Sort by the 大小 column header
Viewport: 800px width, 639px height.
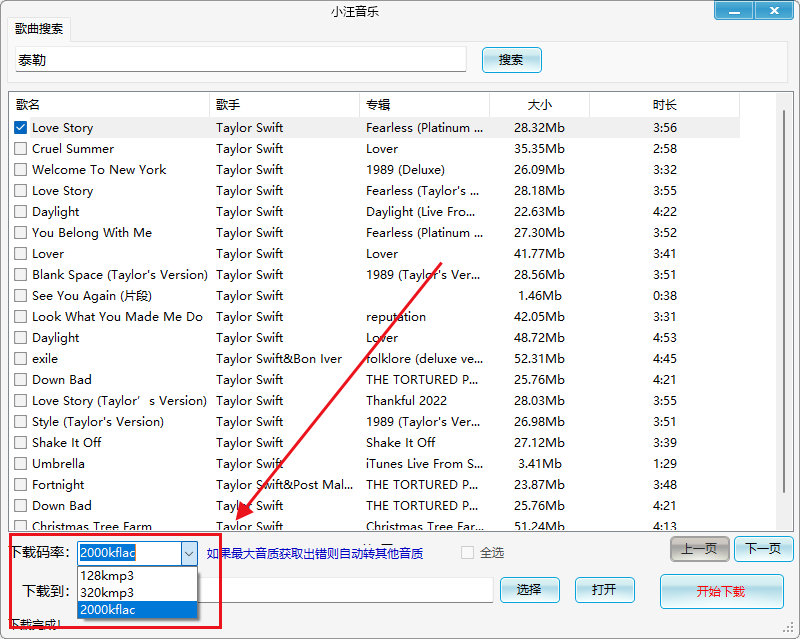539,105
